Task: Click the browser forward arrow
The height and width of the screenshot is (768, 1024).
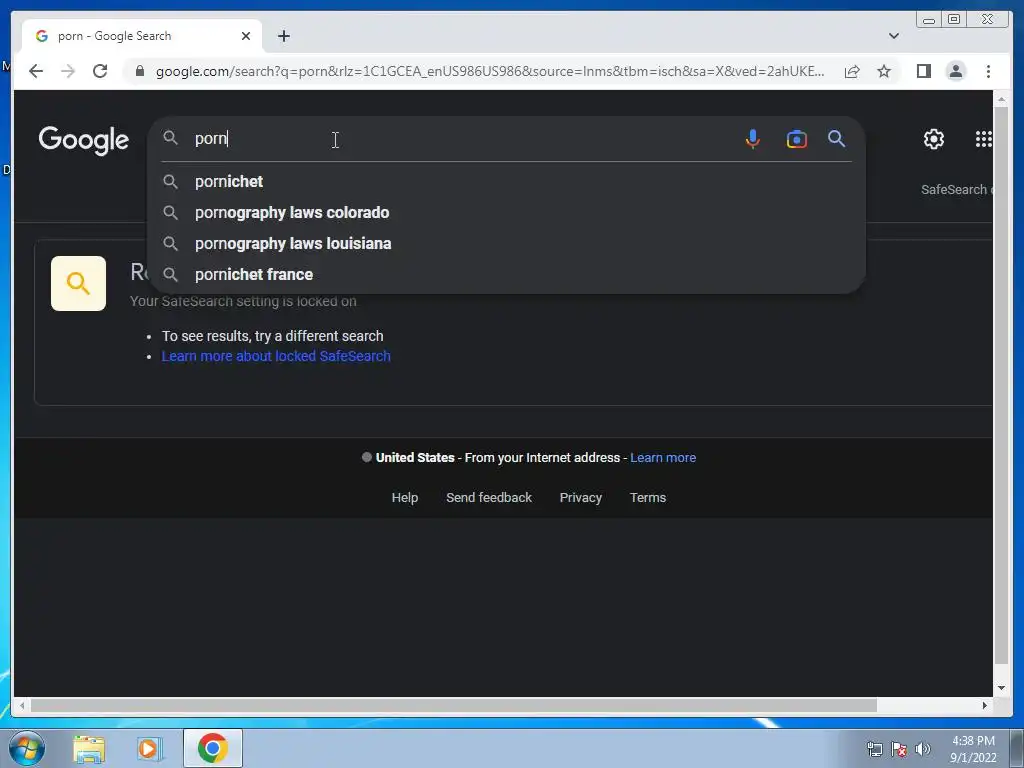Action: click(x=68, y=71)
